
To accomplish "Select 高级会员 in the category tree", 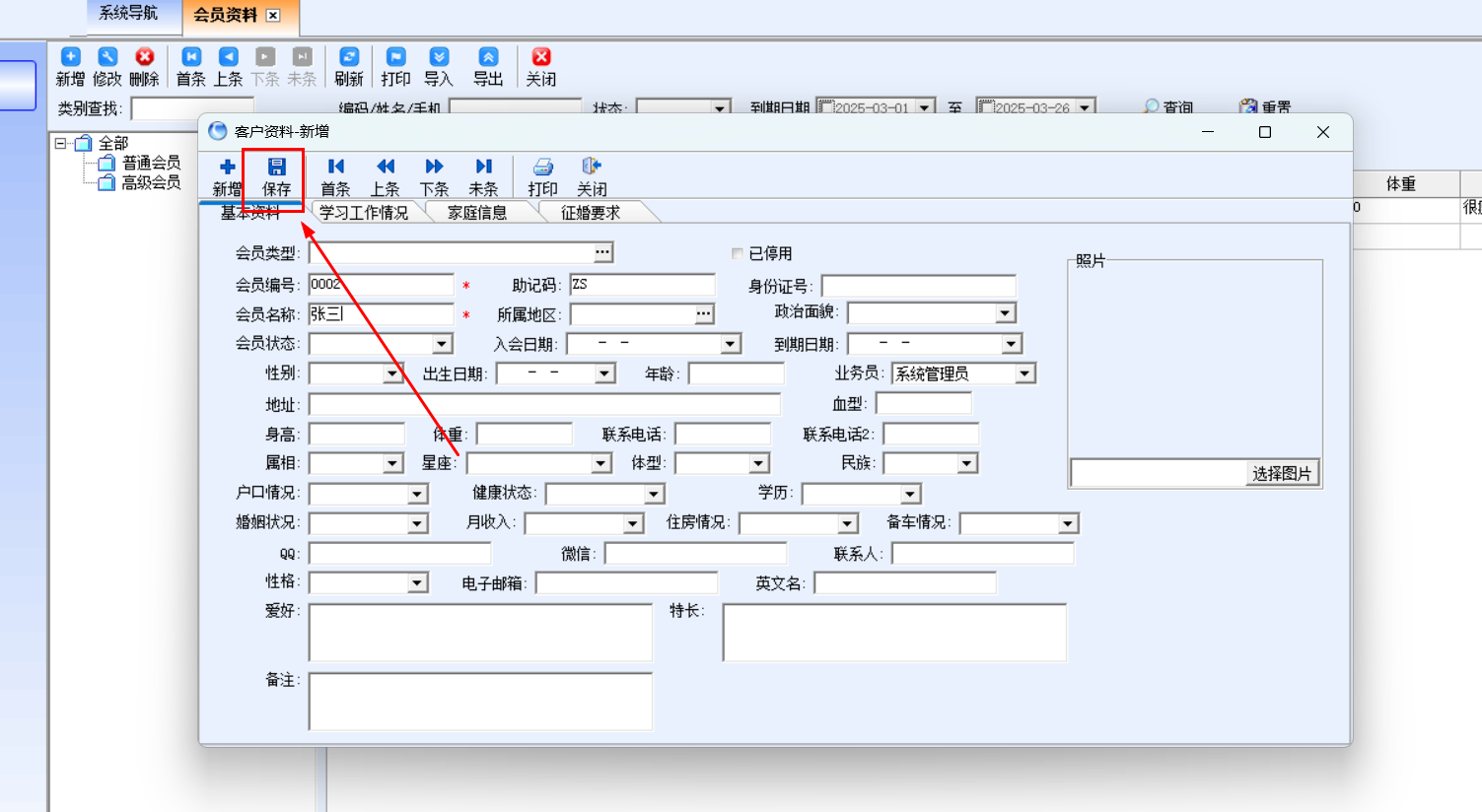I will click(x=151, y=182).
